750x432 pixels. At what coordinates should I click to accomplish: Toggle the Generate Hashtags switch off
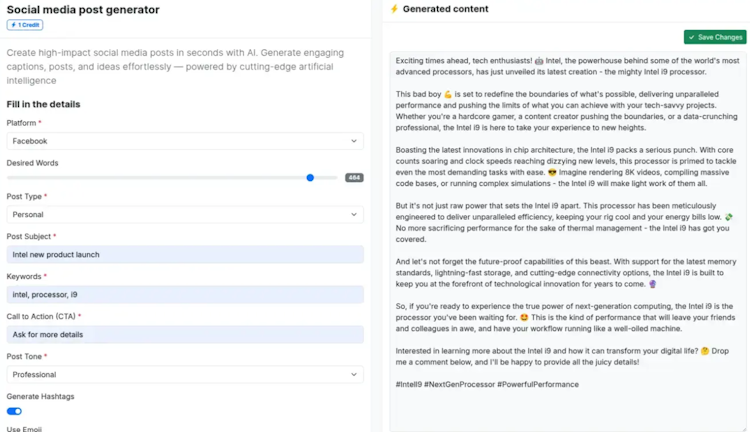click(x=14, y=411)
